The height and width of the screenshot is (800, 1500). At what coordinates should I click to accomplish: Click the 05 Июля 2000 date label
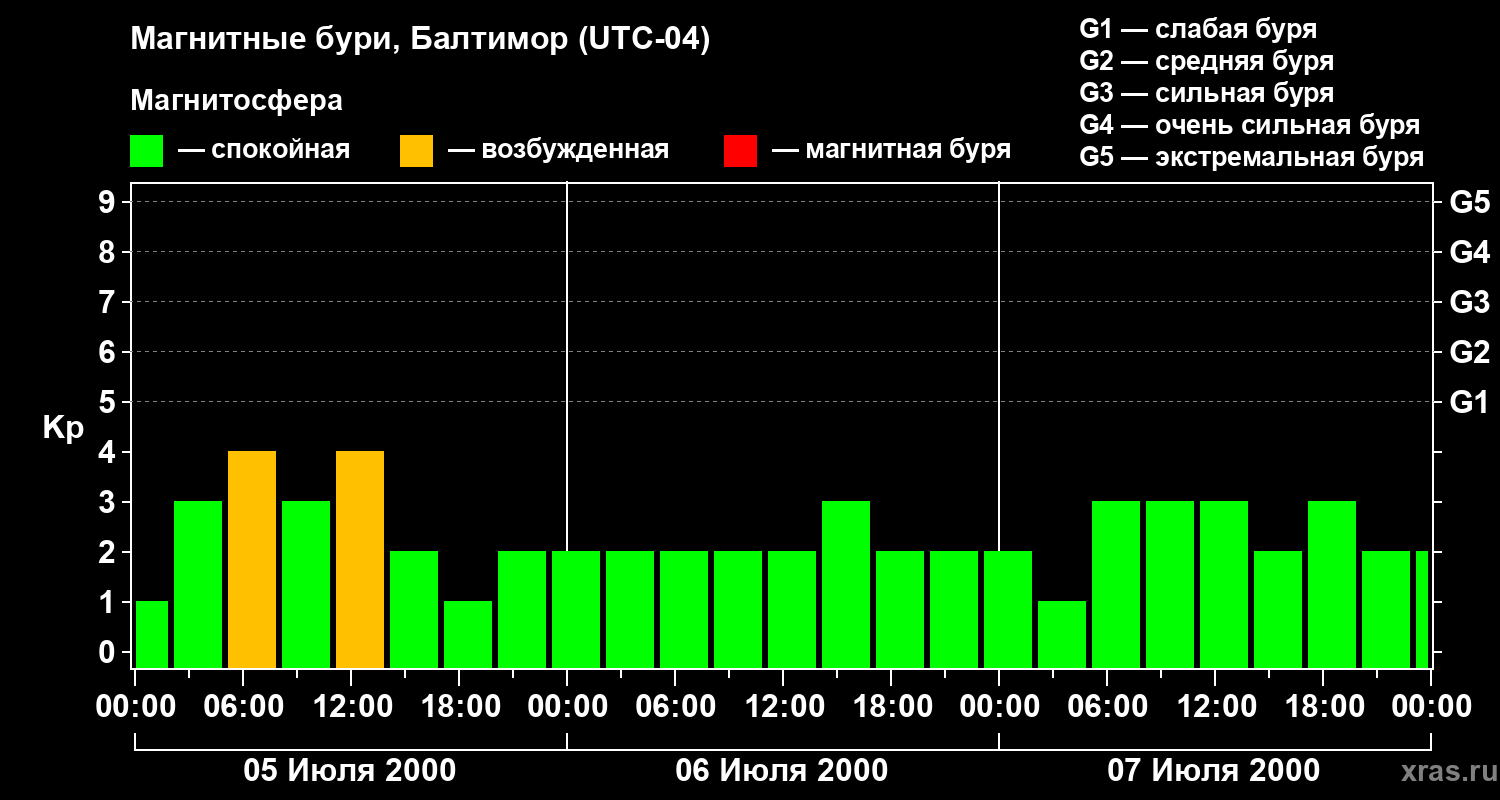[350, 771]
